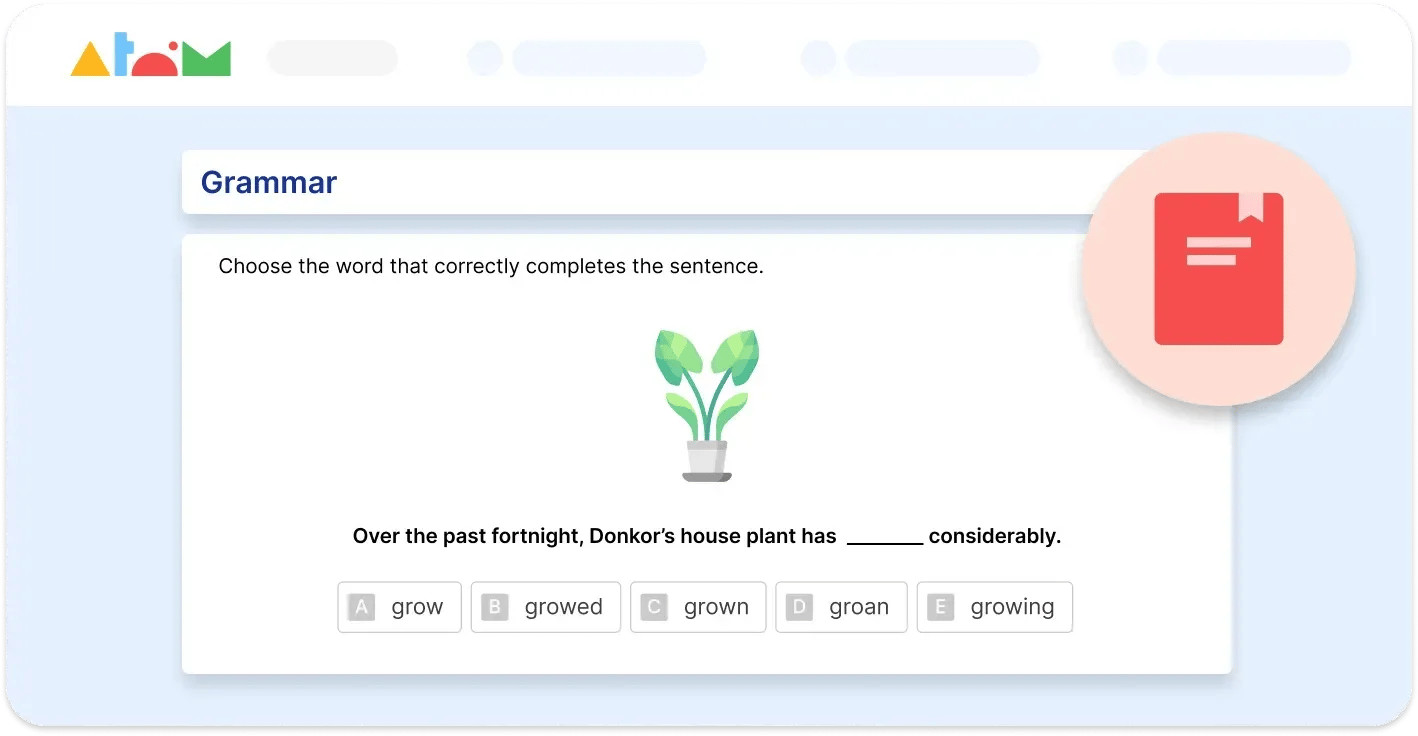1418x736 pixels.
Task: Choose the answer word "growed"
Action: [x=563, y=607]
